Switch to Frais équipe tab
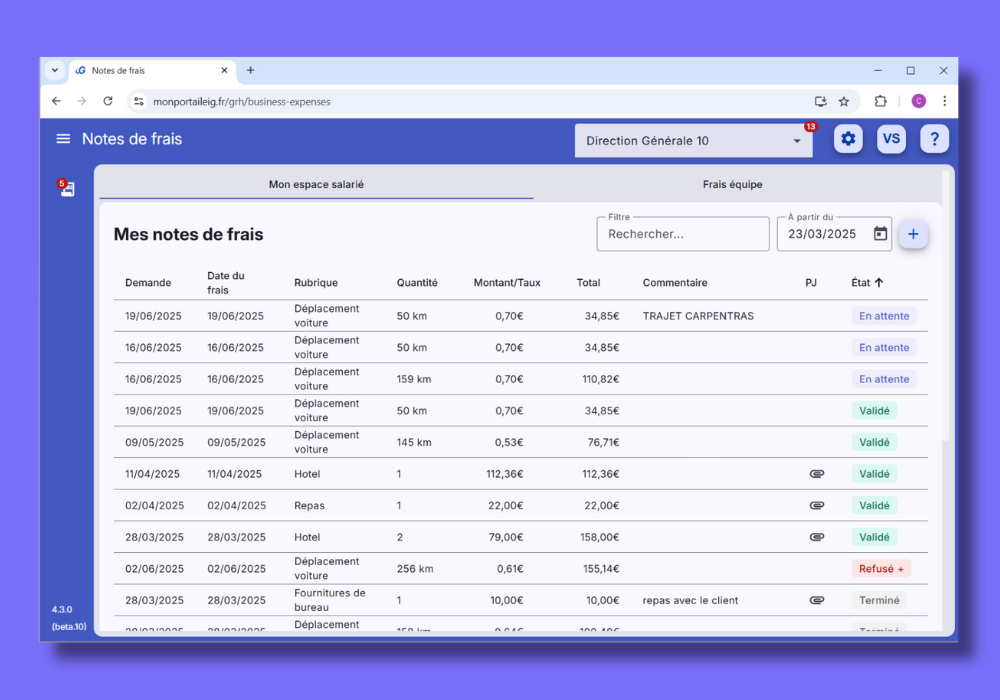The height and width of the screenshot is (700, 1000). pyautogui.click(x=732, y=184)
